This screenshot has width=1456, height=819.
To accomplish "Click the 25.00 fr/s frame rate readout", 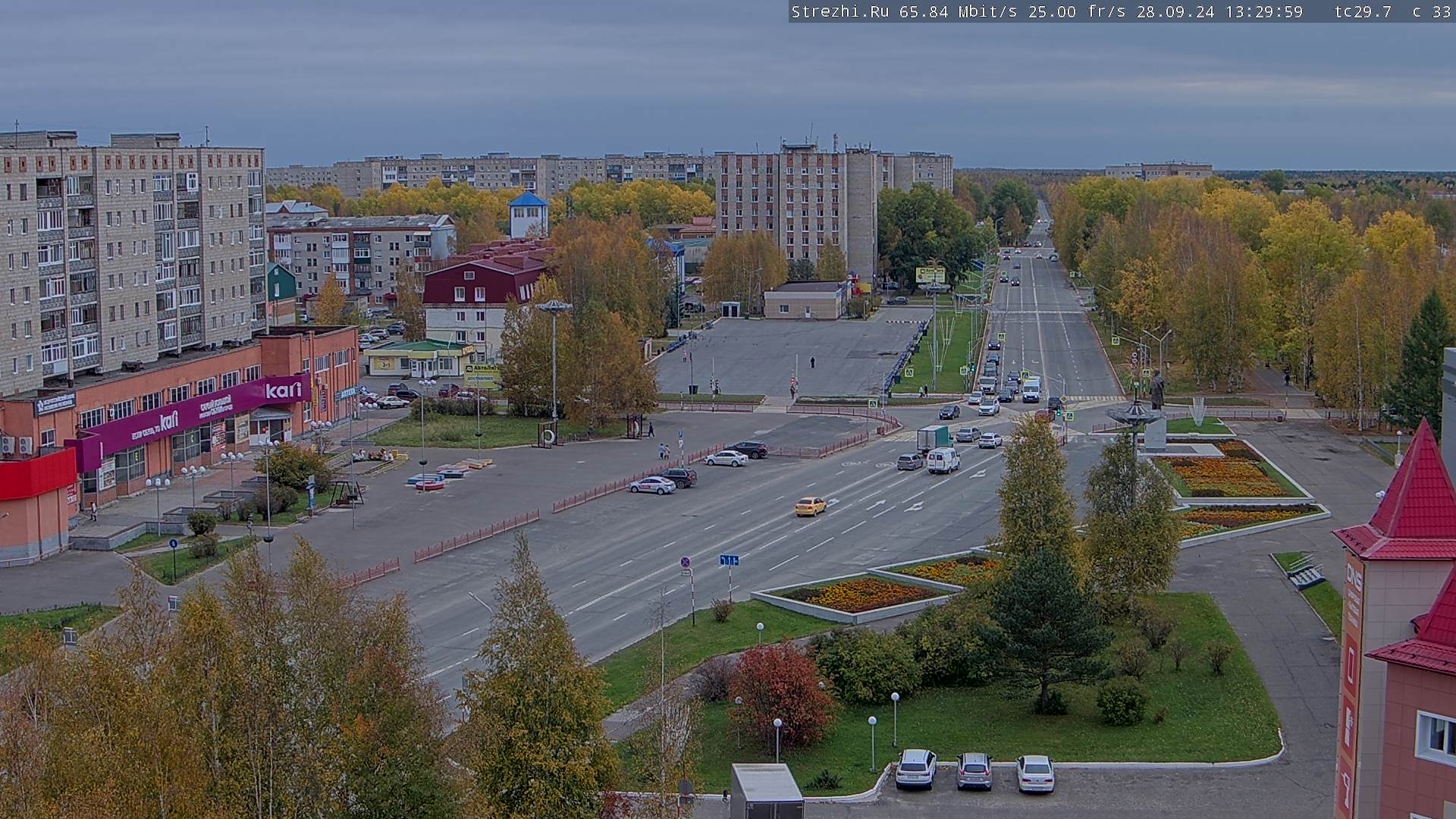I will pos(1077,11).
